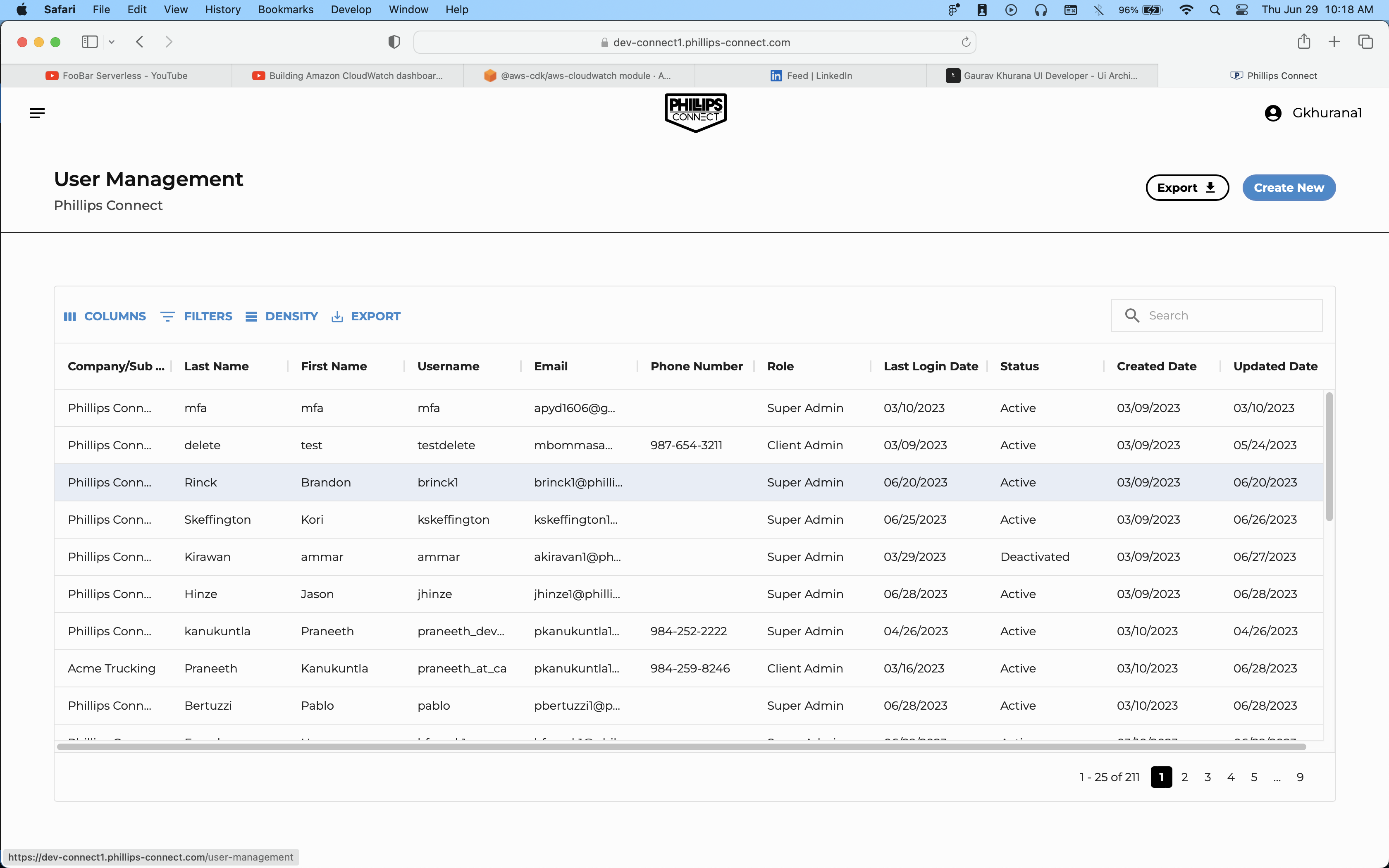Open the COLUMNS panel
This screenshot has width=1389, height=868.
tap(105, 316)
